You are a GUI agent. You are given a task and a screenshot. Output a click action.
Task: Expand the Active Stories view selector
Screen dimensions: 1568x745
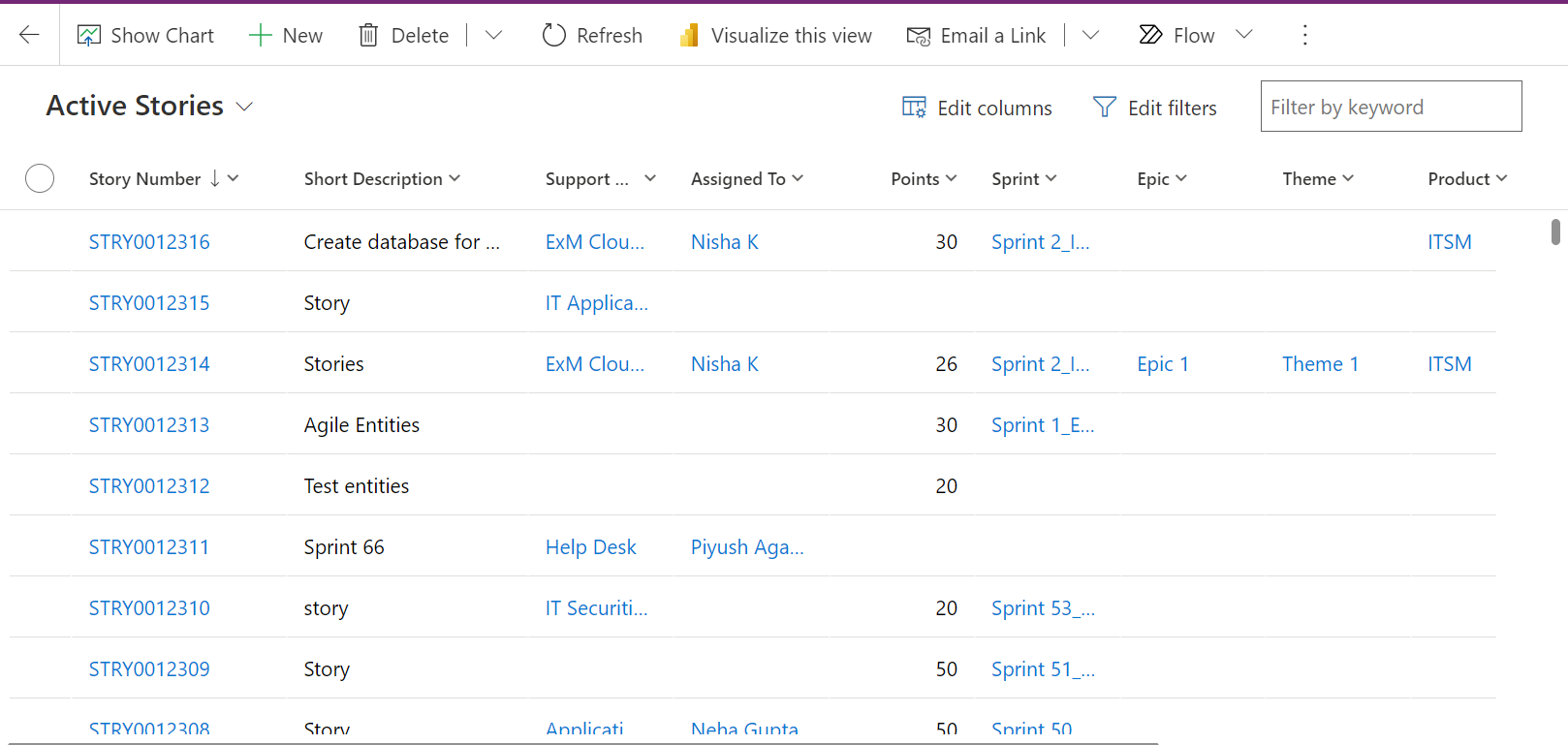click(x=245, y=107)
